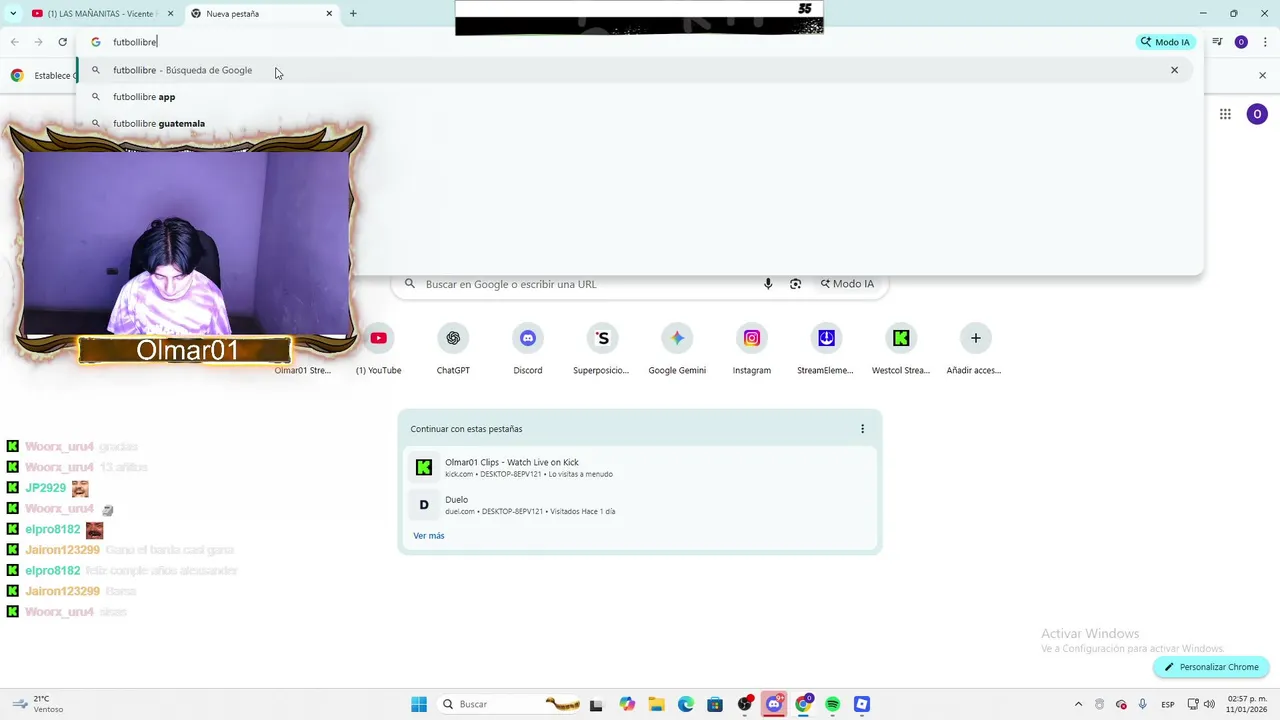
Task: Switch to the LAS MAÑANITAS YouTube tab
Action: tap(101, 14)
